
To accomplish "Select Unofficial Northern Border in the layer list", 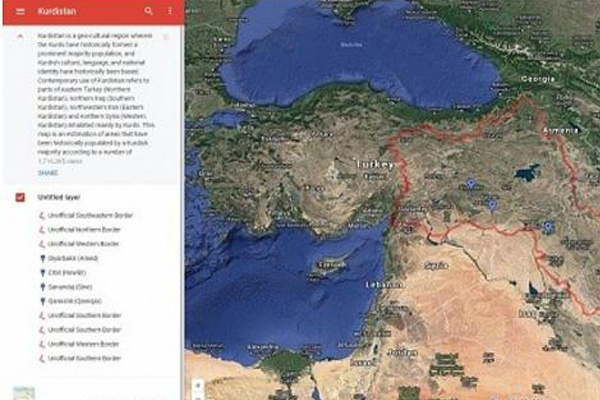I will coord(84,230).
